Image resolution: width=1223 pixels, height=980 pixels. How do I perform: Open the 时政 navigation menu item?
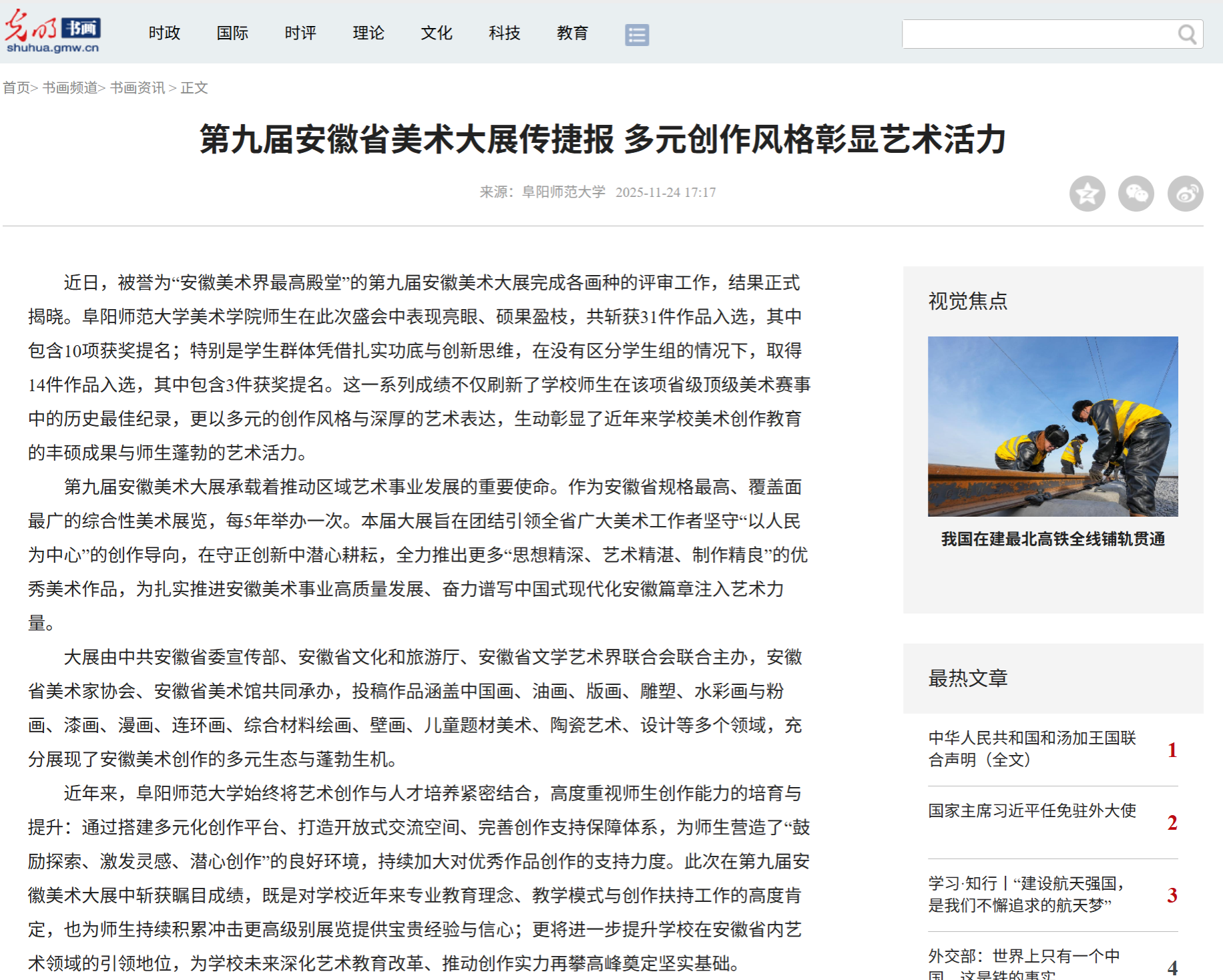tap(164, 33)
